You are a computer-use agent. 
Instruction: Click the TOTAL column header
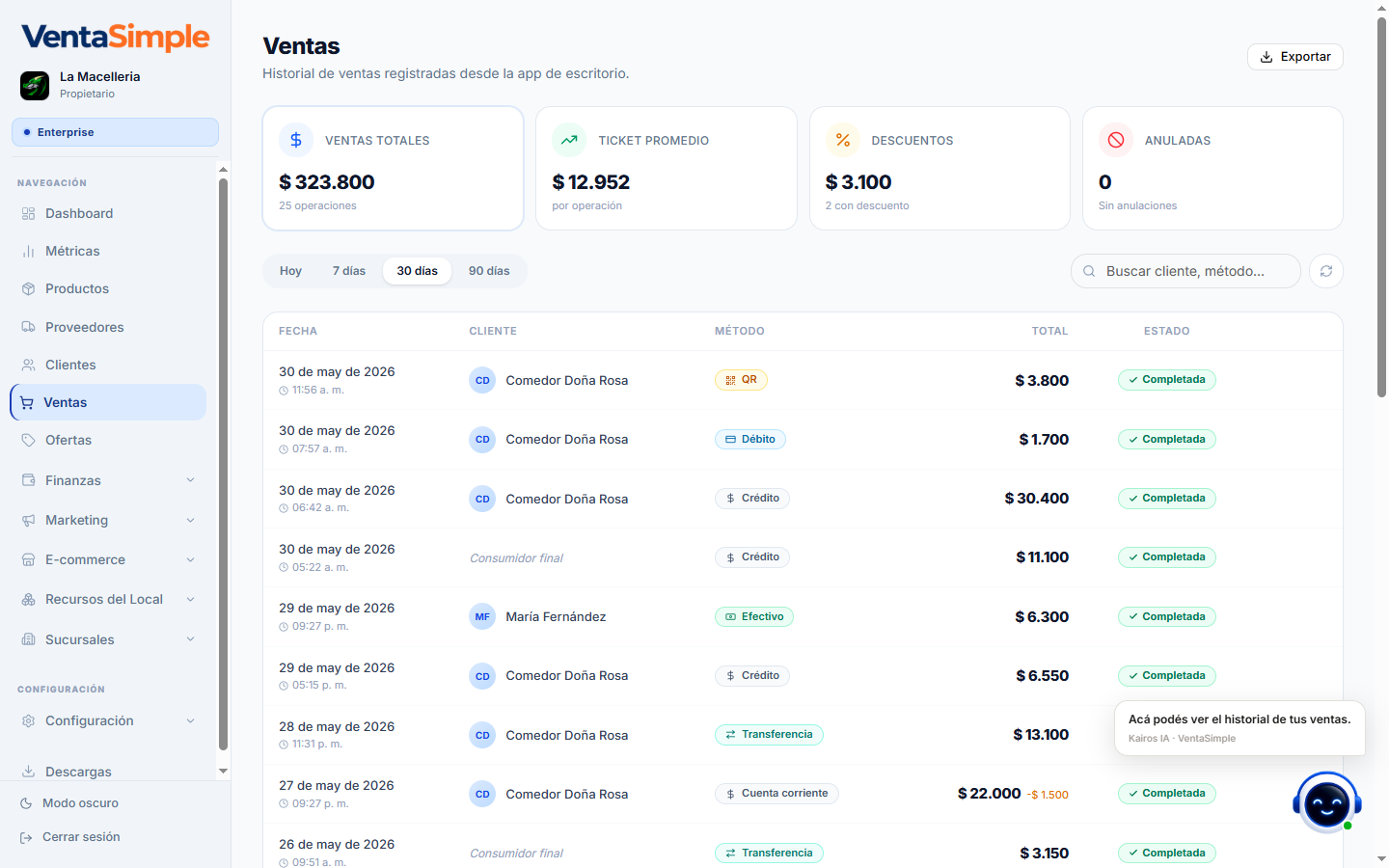(1049, 331)
